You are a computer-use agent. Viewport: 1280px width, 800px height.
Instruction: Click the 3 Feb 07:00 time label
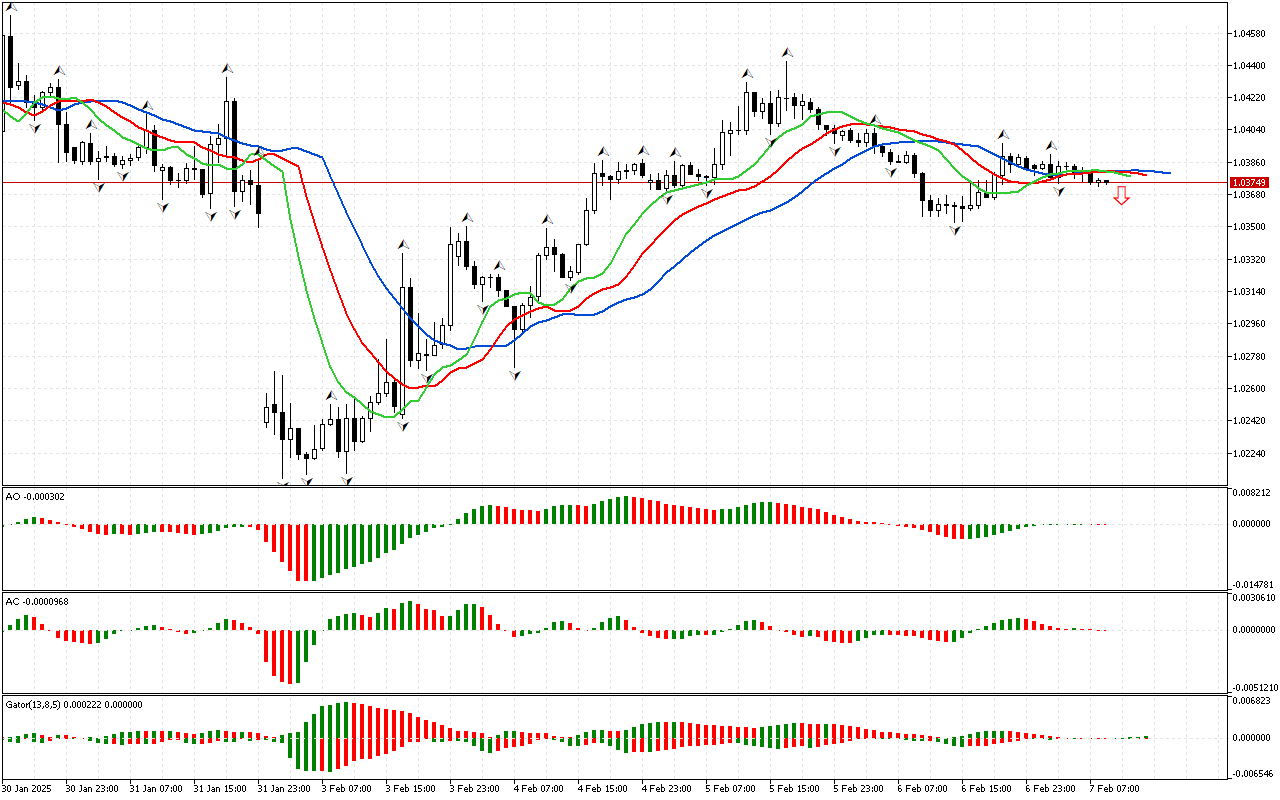pos(347,788)
